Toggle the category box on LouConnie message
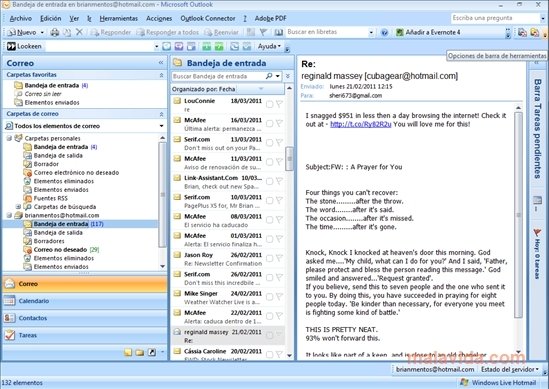 pyautogui.click(x=269, y=104)
